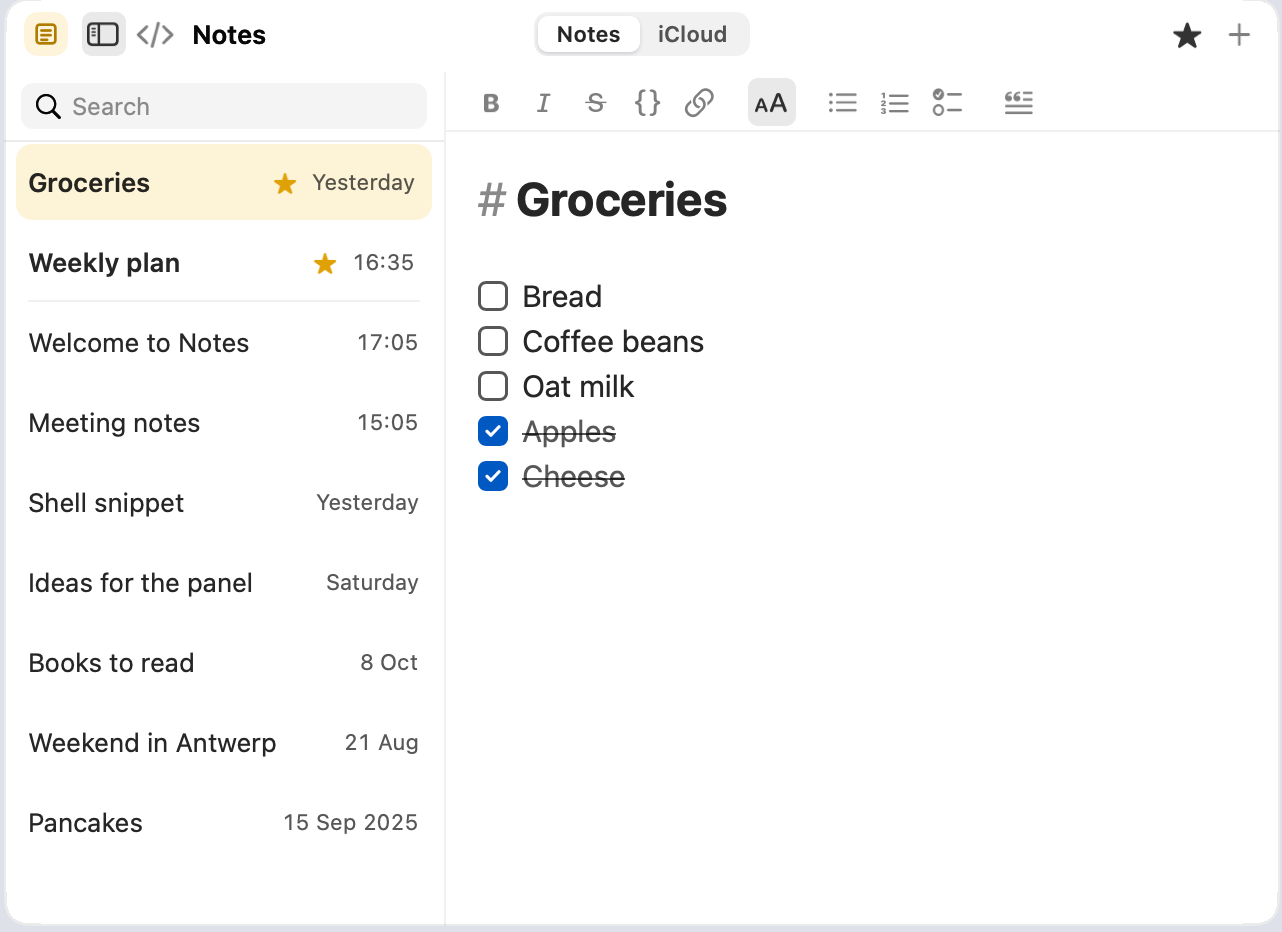Insert a link with chain icon
1282x932 pixels.
699,102
